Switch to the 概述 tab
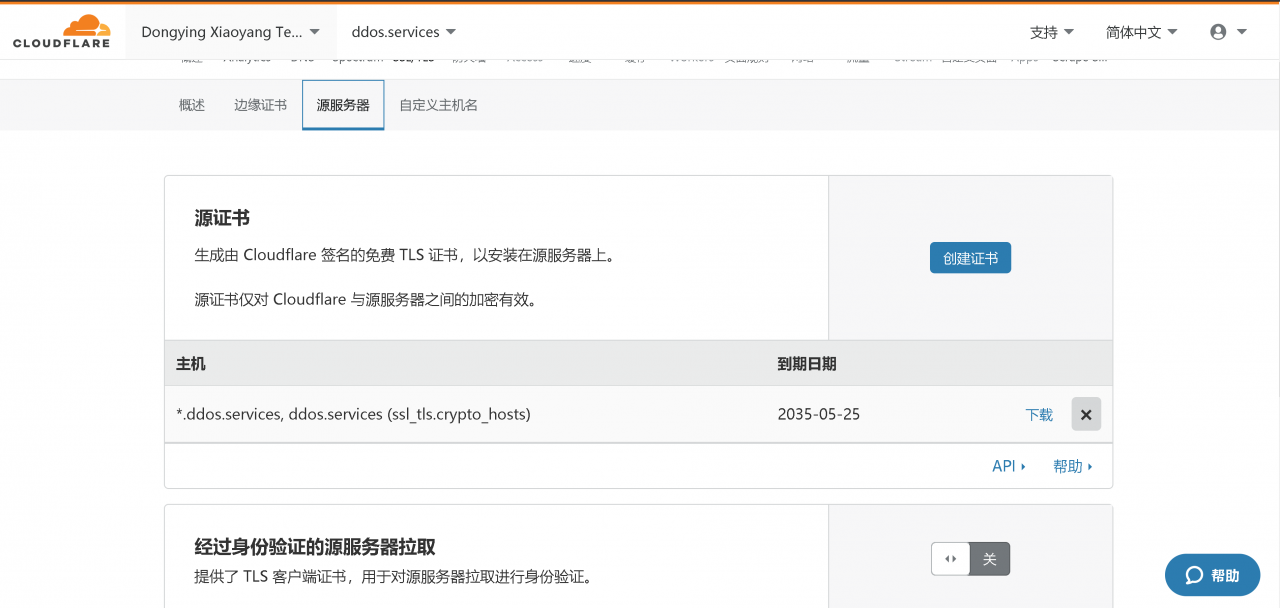The height and width of the screenshot is (608, 1280). (192, 105)
